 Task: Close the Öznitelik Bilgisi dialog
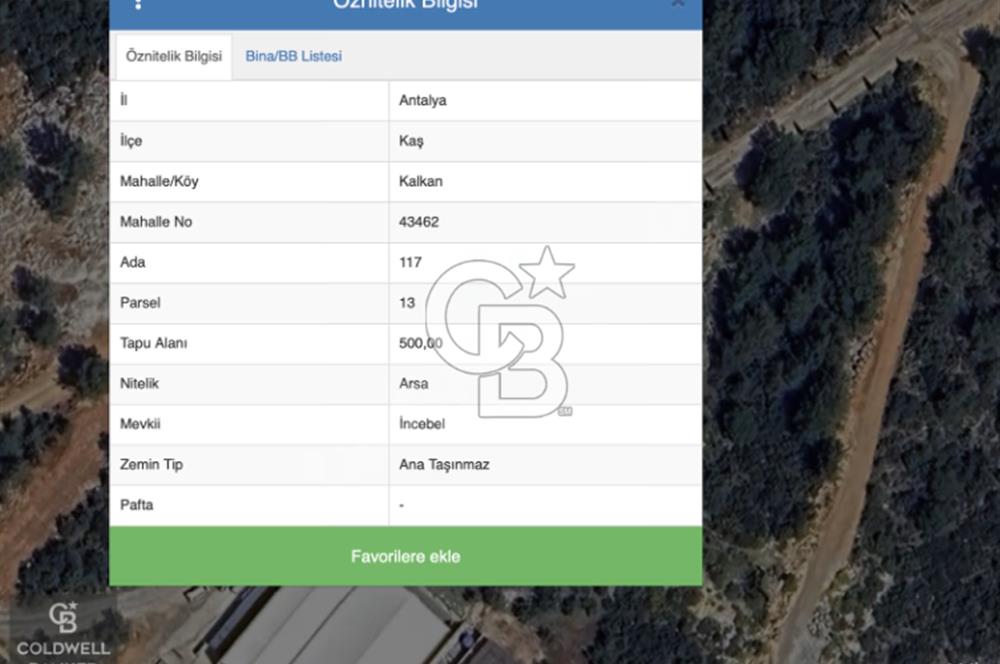678,4
